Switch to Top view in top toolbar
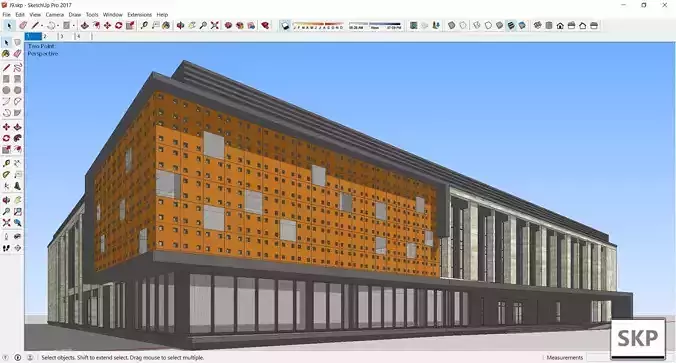The image size is (676, 363). 548,25
